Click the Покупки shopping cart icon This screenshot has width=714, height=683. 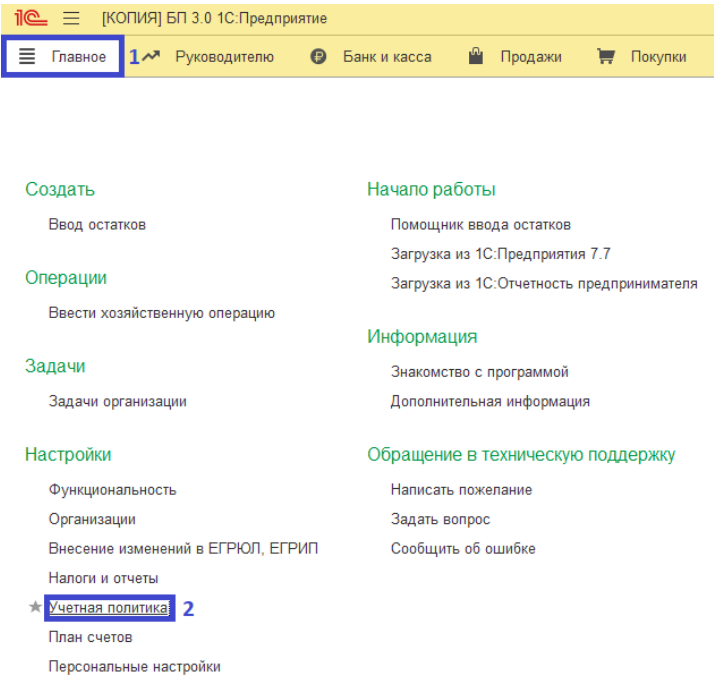(x=605, y=57)
